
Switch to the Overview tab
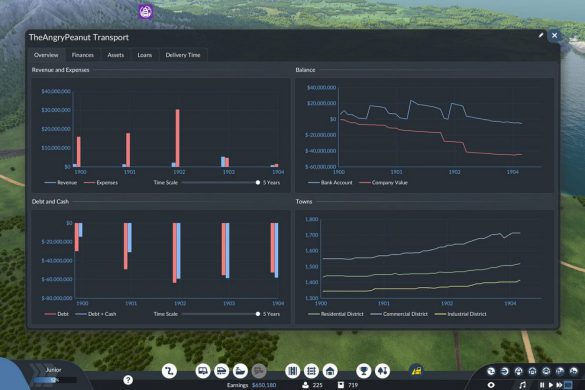46,55
